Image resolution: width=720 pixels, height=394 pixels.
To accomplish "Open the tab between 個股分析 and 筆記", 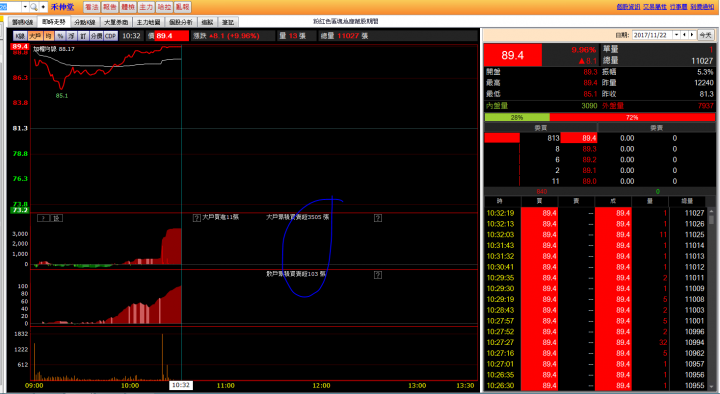I will click(207, 22).
